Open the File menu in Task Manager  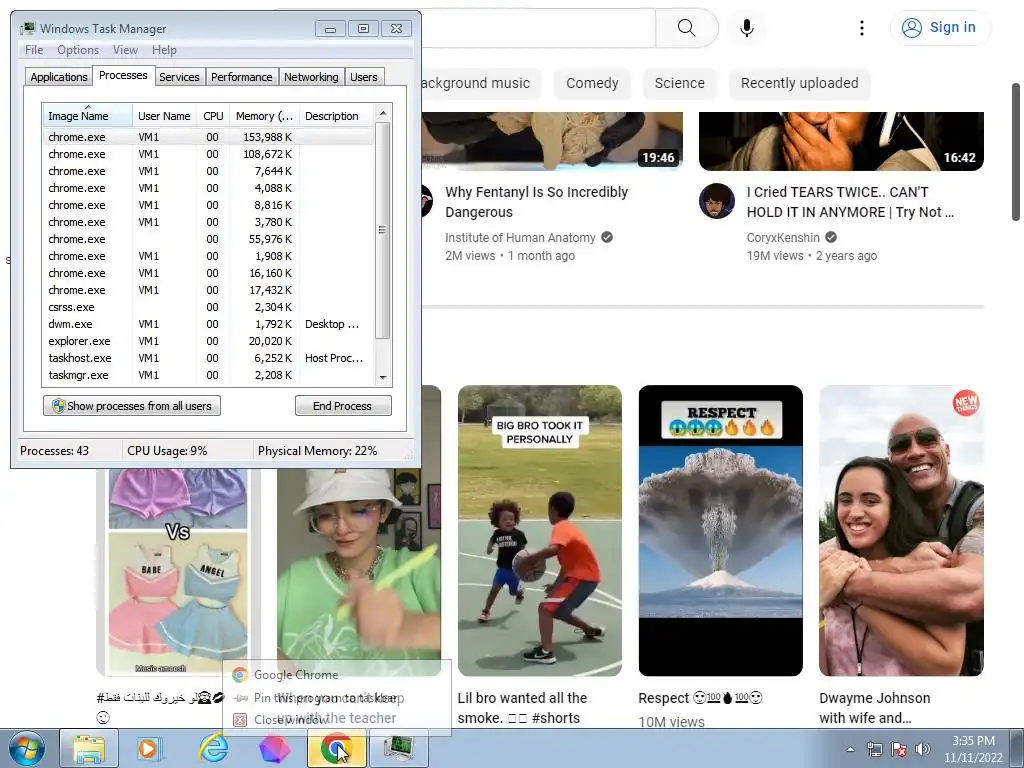click(34, 50)
